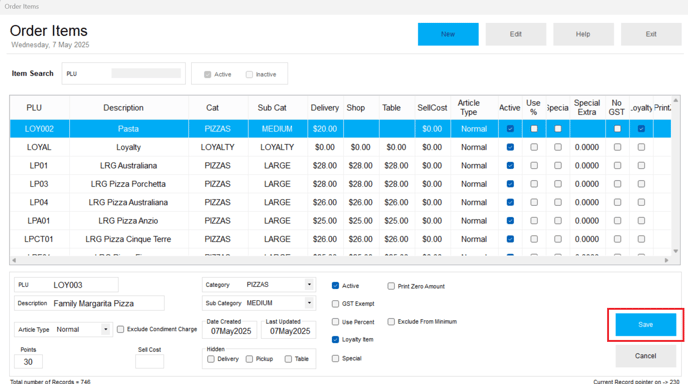Expand the Sub Category dropdown arrow
688x384 pixels.
(309, 303)
